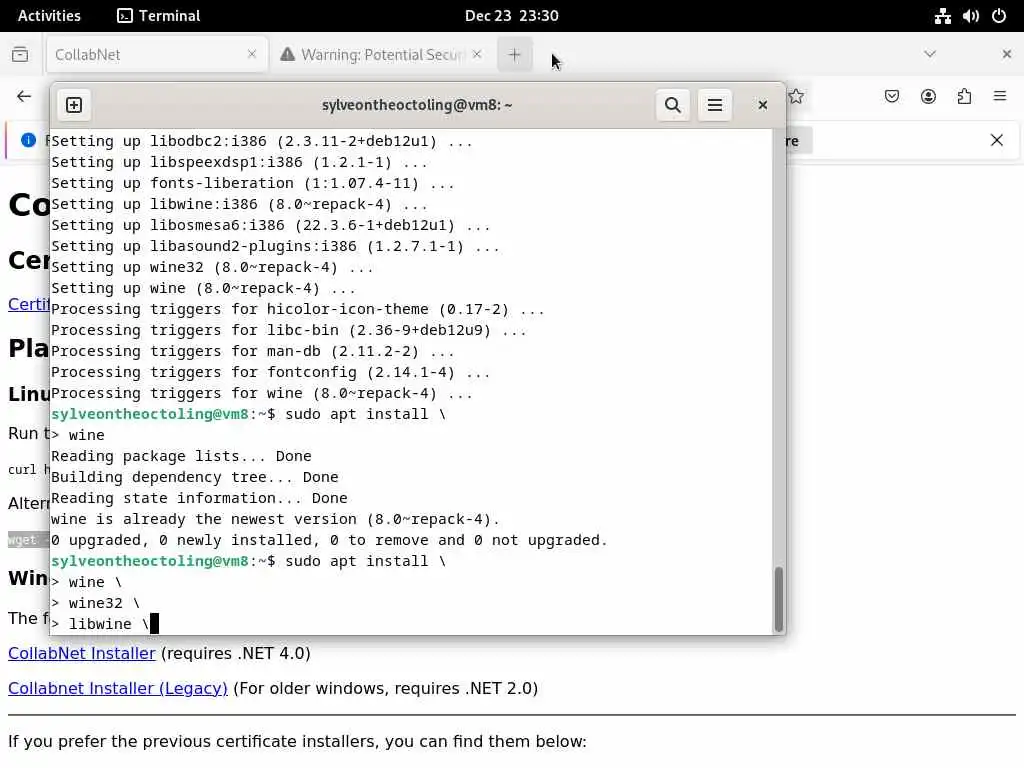Click 'Building dependency tree... Done' line

pyautogui.click(x=195, y=477)
